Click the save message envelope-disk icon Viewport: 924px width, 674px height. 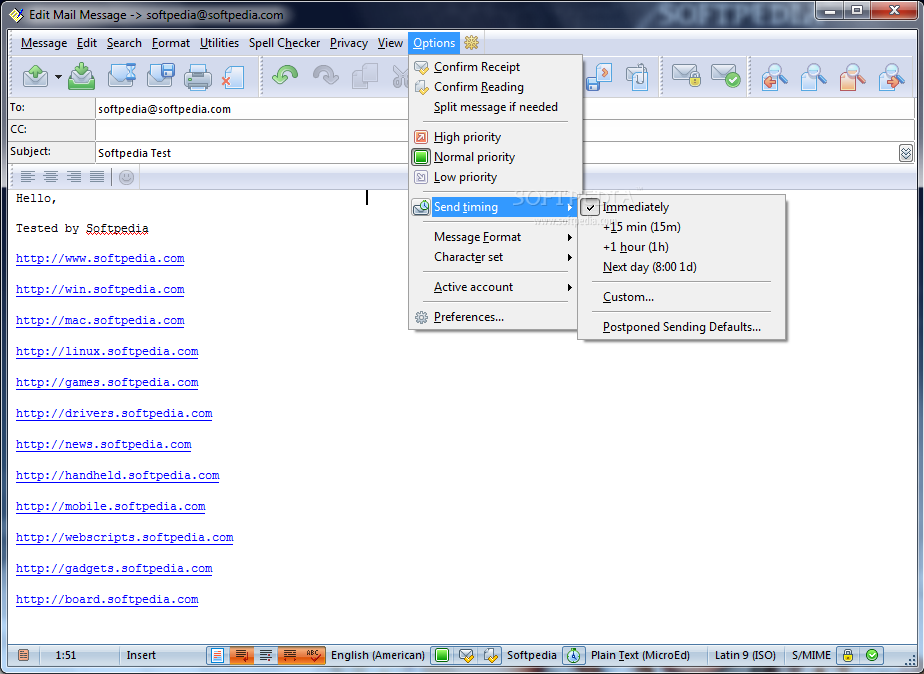(x=160, y=76)
